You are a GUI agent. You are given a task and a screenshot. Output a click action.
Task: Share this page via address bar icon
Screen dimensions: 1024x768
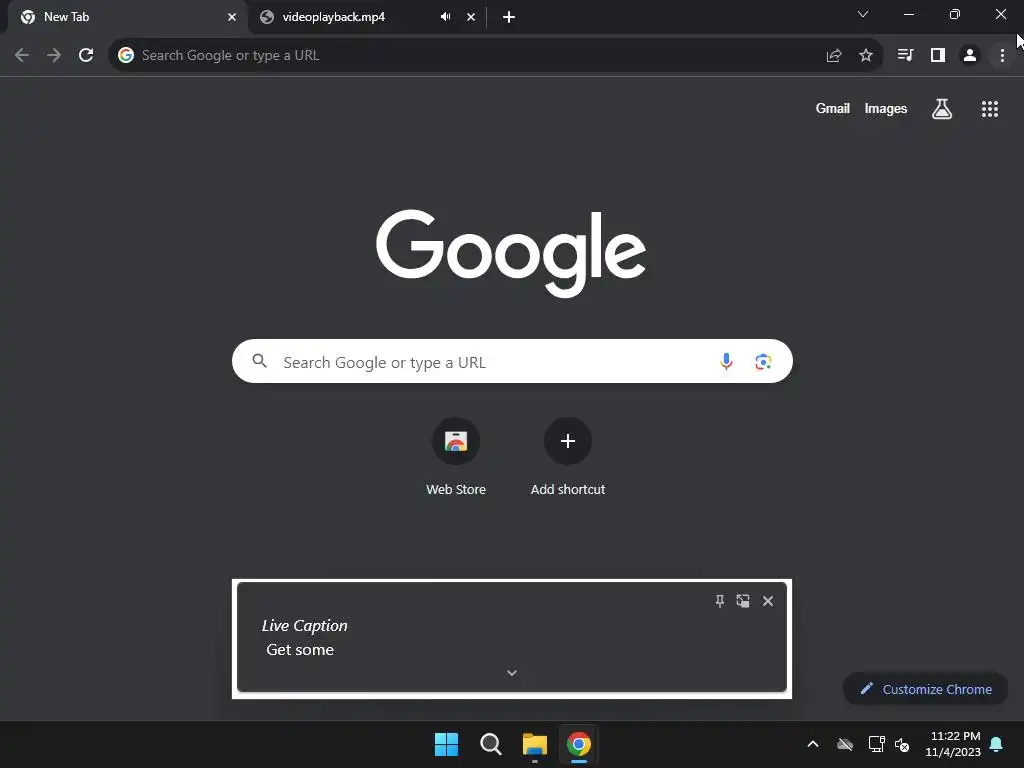[833, 56]
